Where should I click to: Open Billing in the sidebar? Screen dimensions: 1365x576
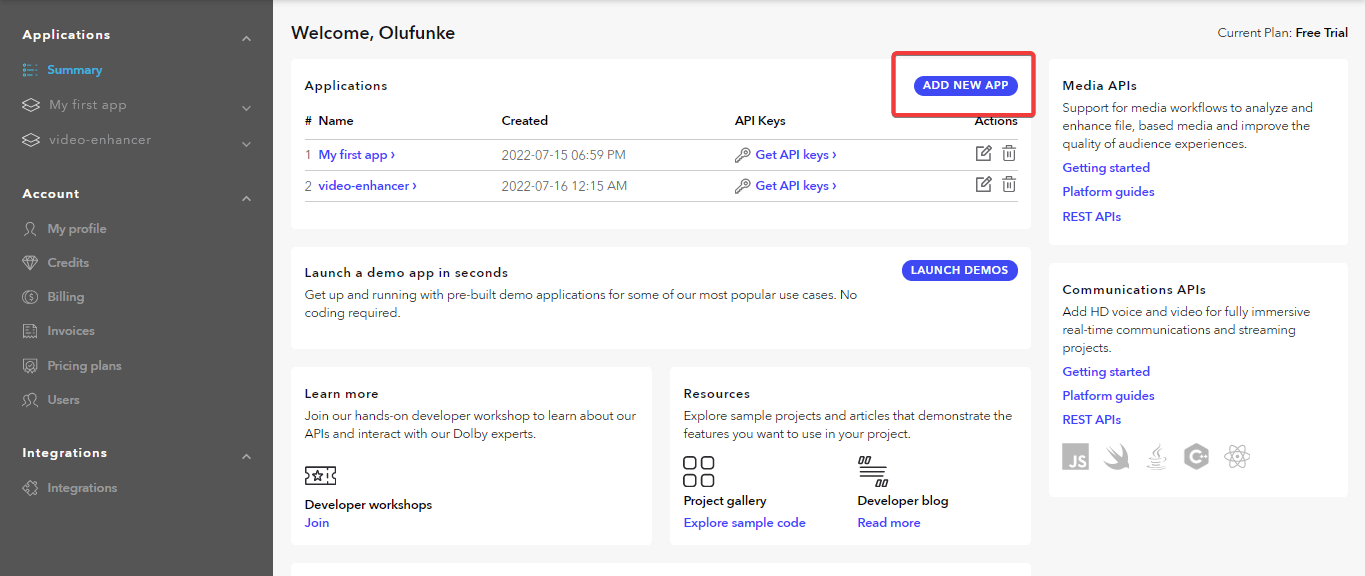tap(65, 297)
